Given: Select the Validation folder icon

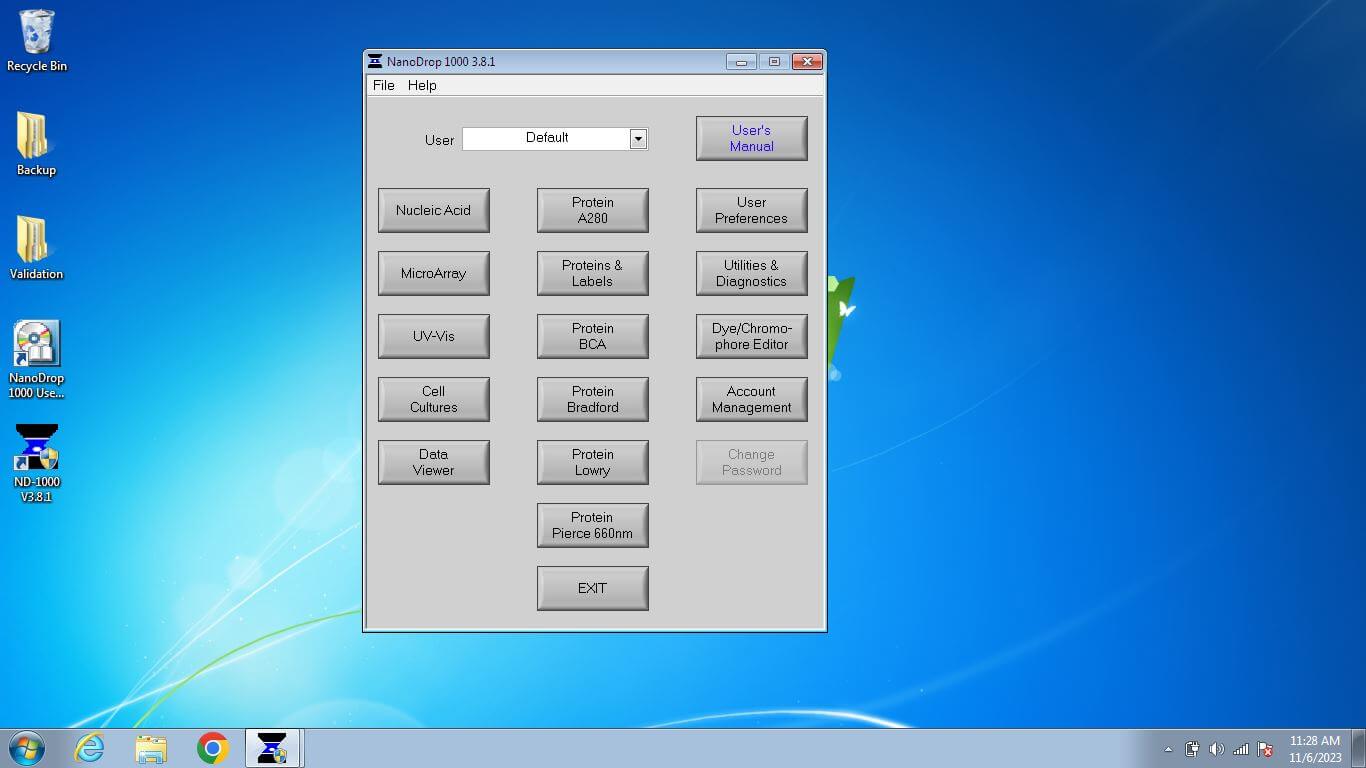Looking at the screenshot, I should tap(36, 249).
